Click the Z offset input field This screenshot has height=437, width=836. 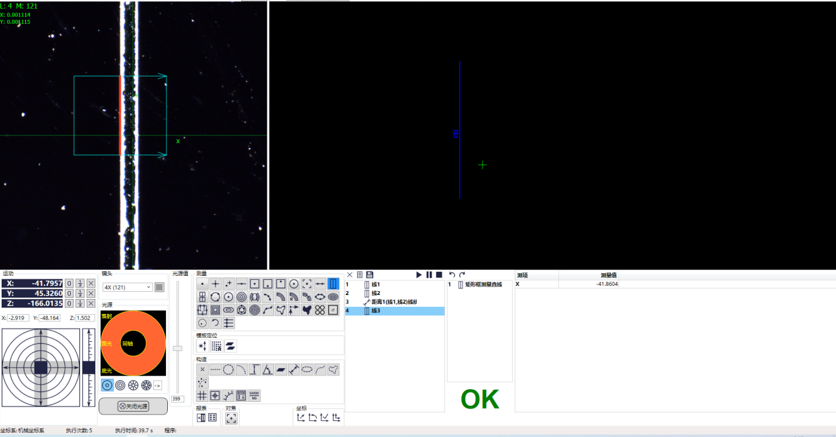click(84, 318)
